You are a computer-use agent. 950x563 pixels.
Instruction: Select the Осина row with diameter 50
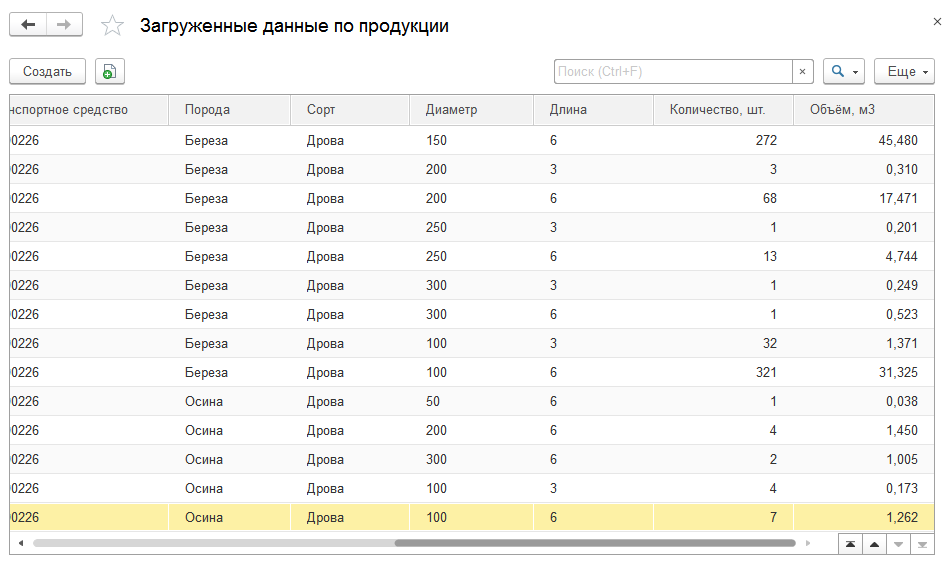(x=471, y=401)
